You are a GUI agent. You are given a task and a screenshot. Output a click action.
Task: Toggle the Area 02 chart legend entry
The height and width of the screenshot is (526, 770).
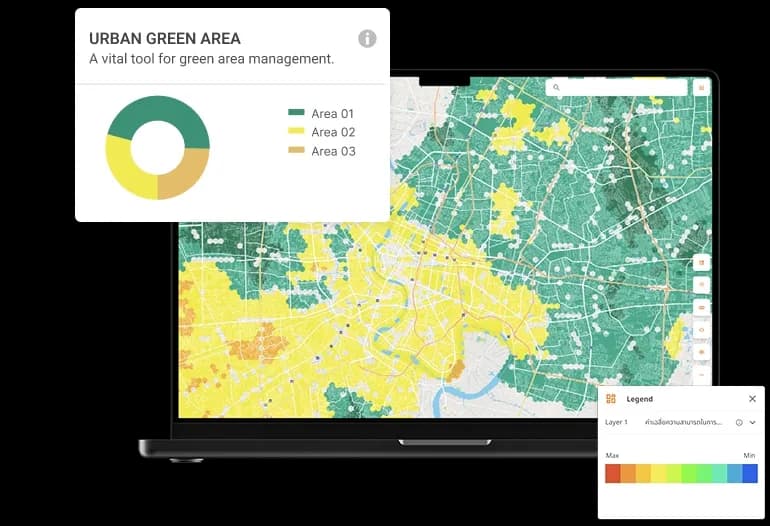(x=321, y=132)
